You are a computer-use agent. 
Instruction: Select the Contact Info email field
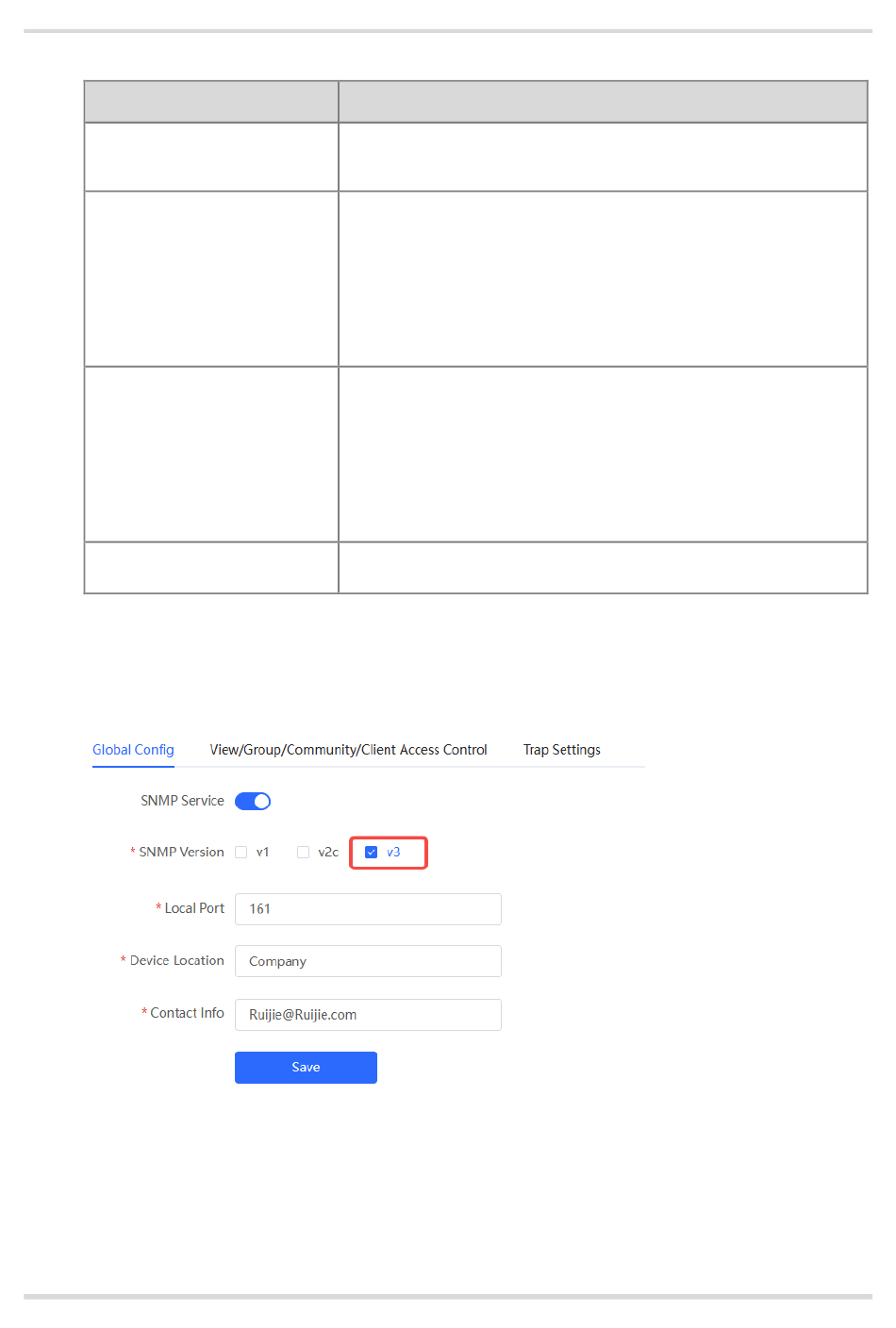pyautogui.click(x=368, y=1015)
